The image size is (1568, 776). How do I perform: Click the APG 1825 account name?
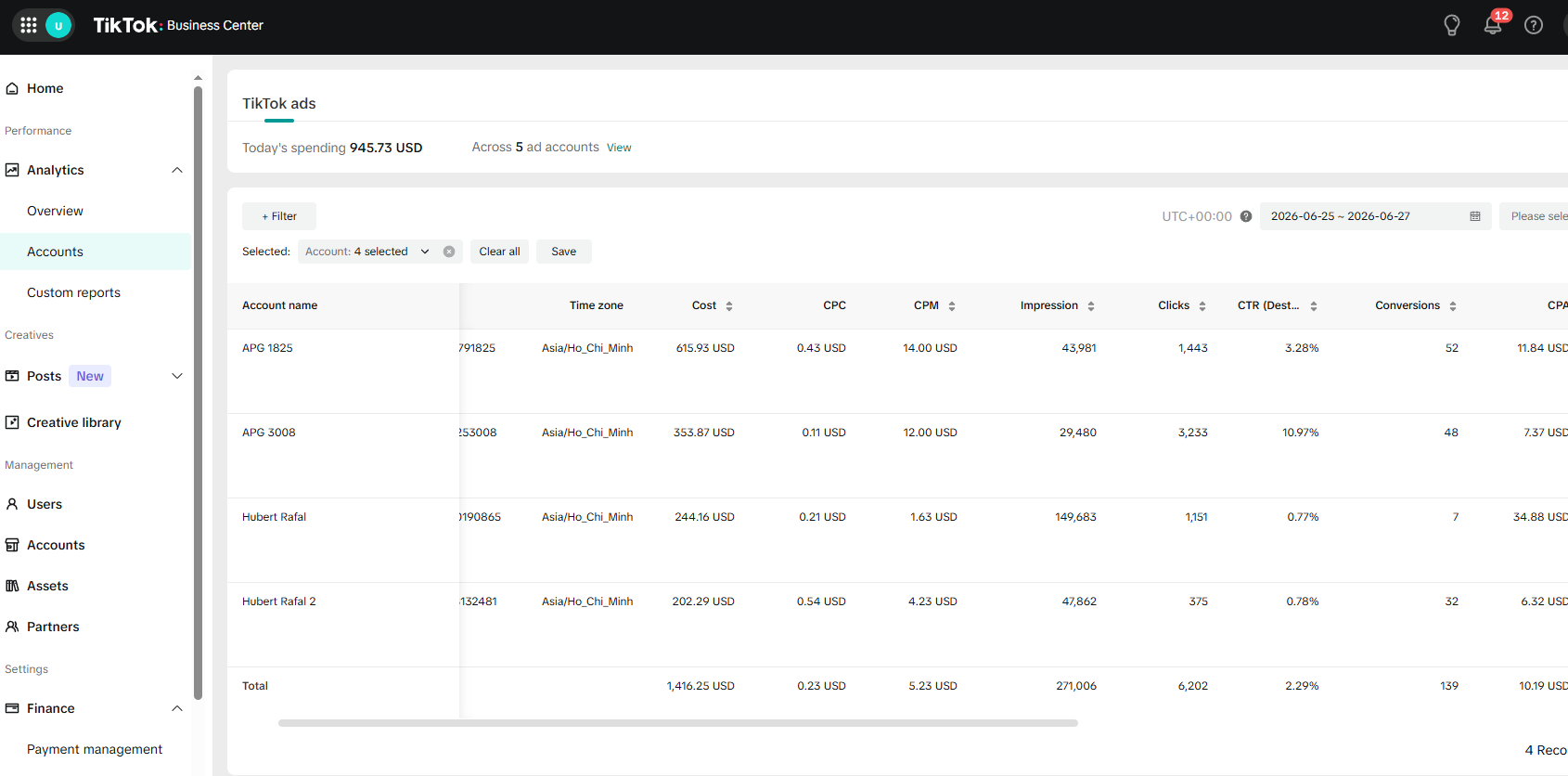267,348
